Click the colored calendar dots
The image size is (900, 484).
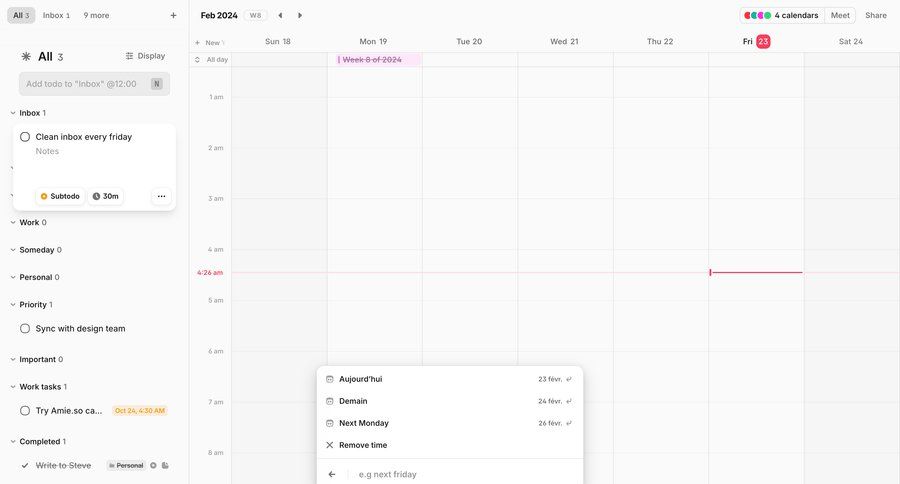[x=758, y=16]
